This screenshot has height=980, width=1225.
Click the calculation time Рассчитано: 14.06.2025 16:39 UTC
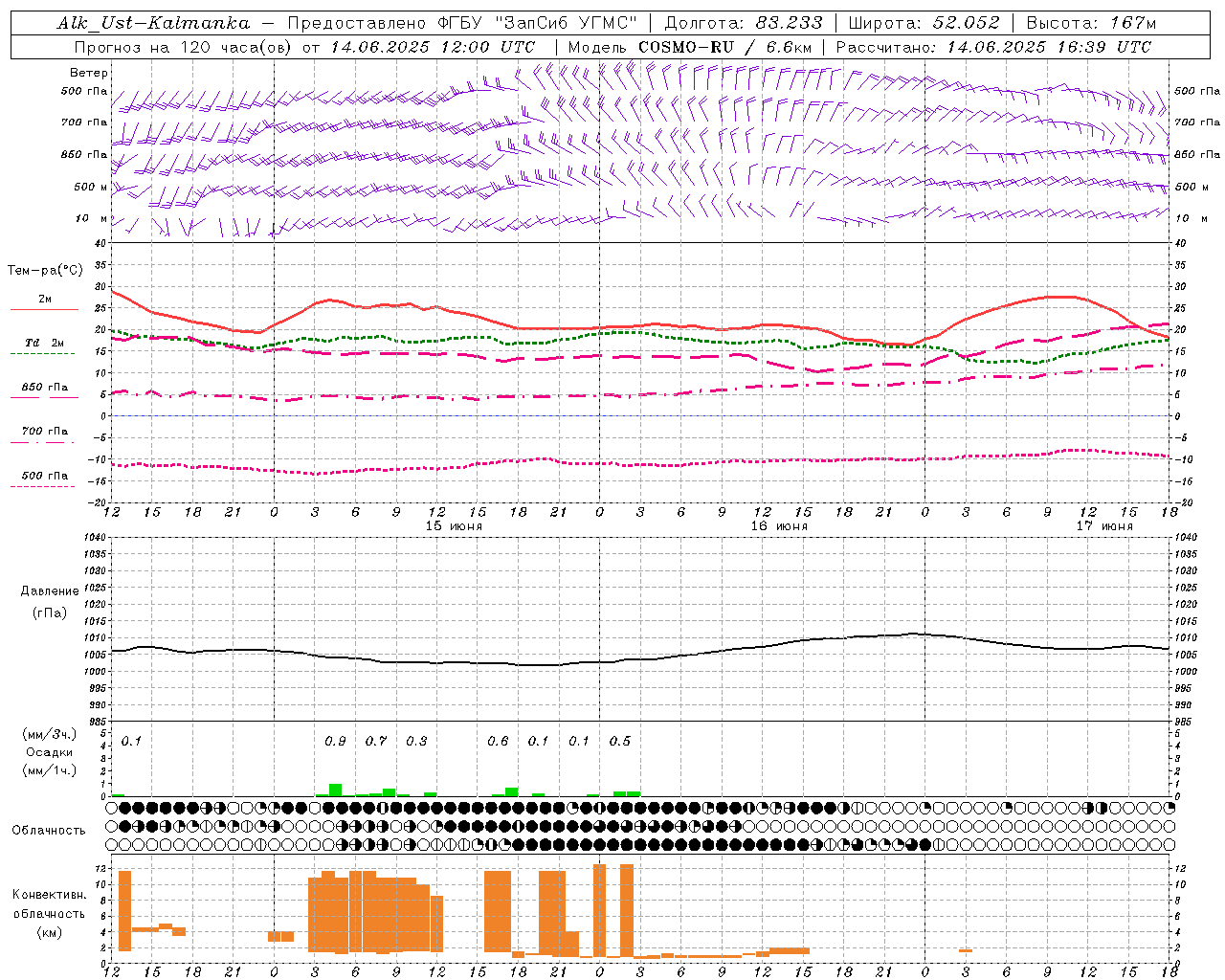[993, 47]
